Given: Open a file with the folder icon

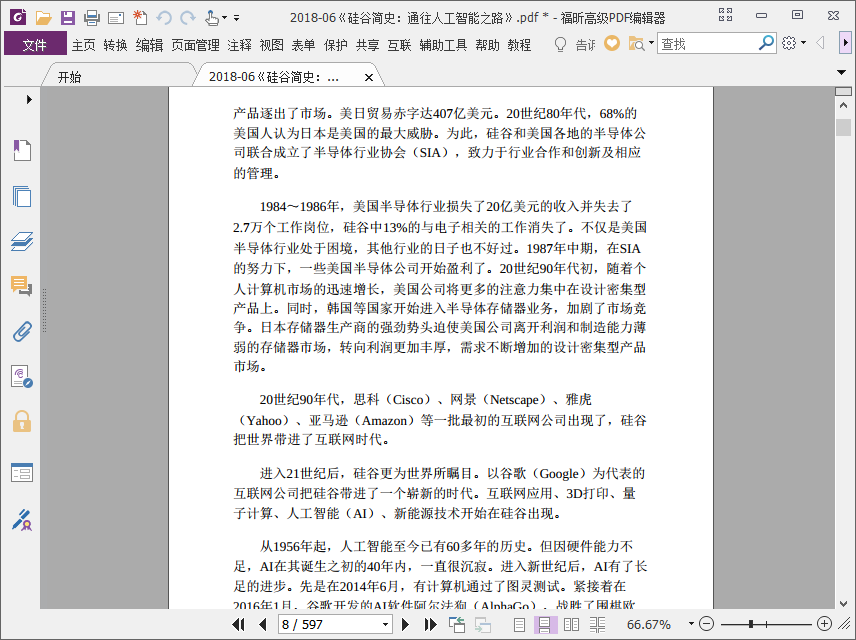Looking at the screenshot, I should point(43,17).
